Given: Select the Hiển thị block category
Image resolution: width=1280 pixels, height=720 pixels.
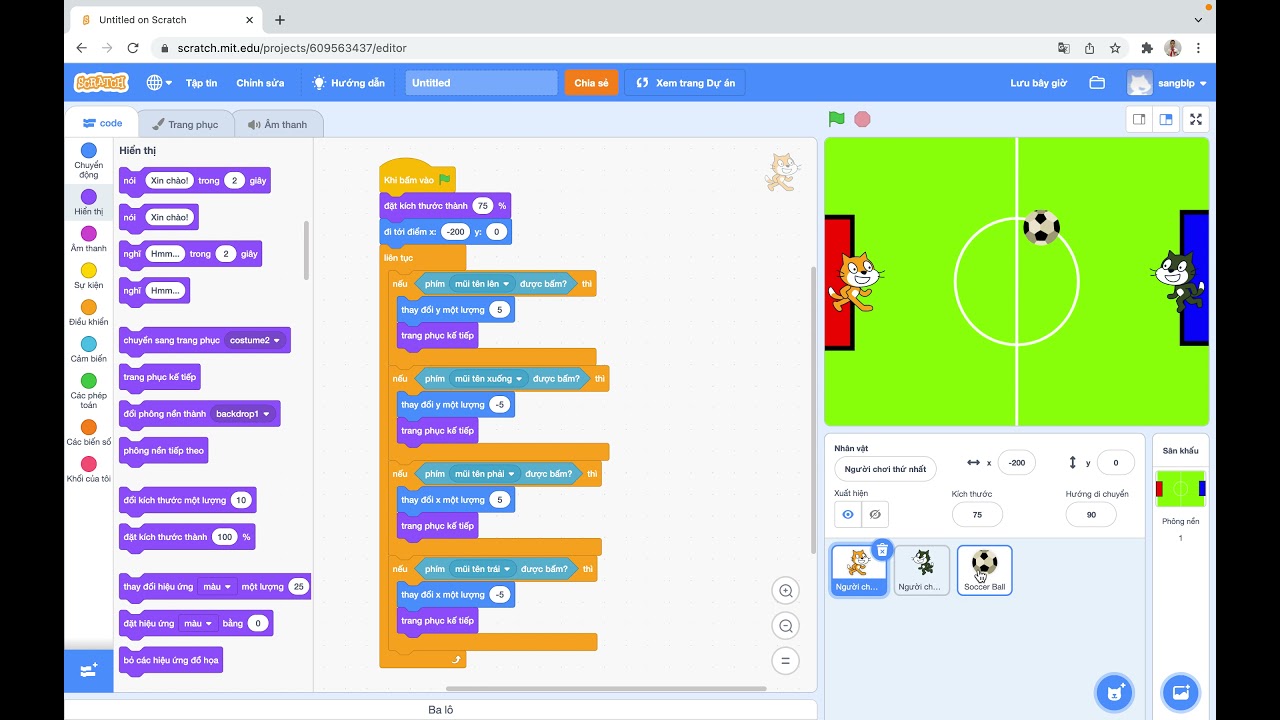Looking at the screenshot, I should [89, 203].
